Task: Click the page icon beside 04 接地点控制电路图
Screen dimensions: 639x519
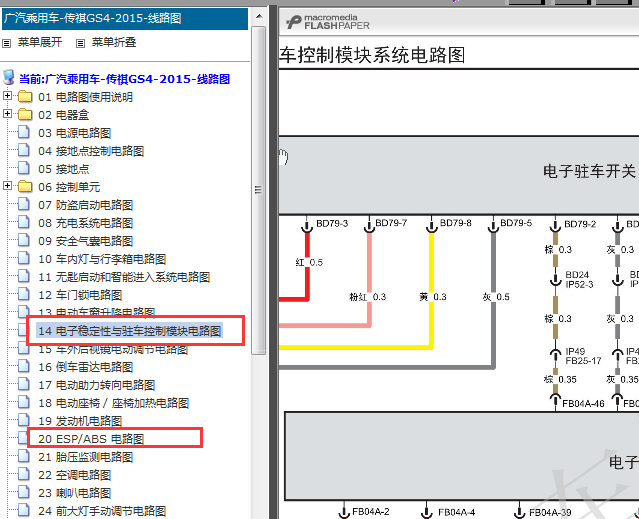Action: click(x=24, y=150)
